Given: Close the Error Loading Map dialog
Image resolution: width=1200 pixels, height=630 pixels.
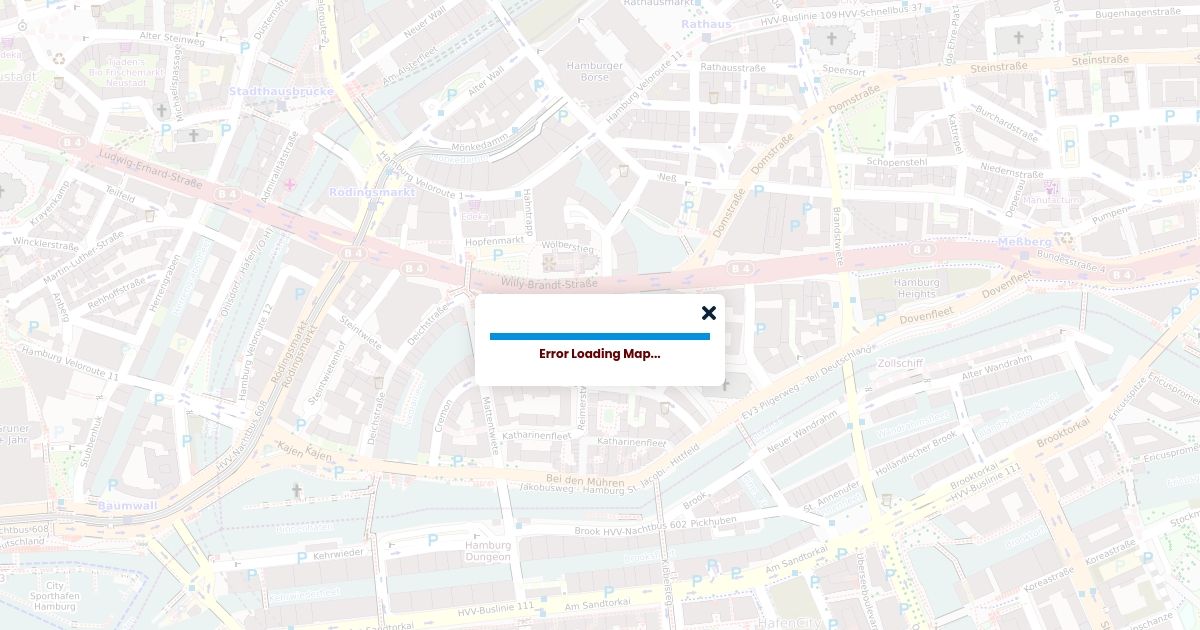Looking at the screenshot, I should pos(709,313).
